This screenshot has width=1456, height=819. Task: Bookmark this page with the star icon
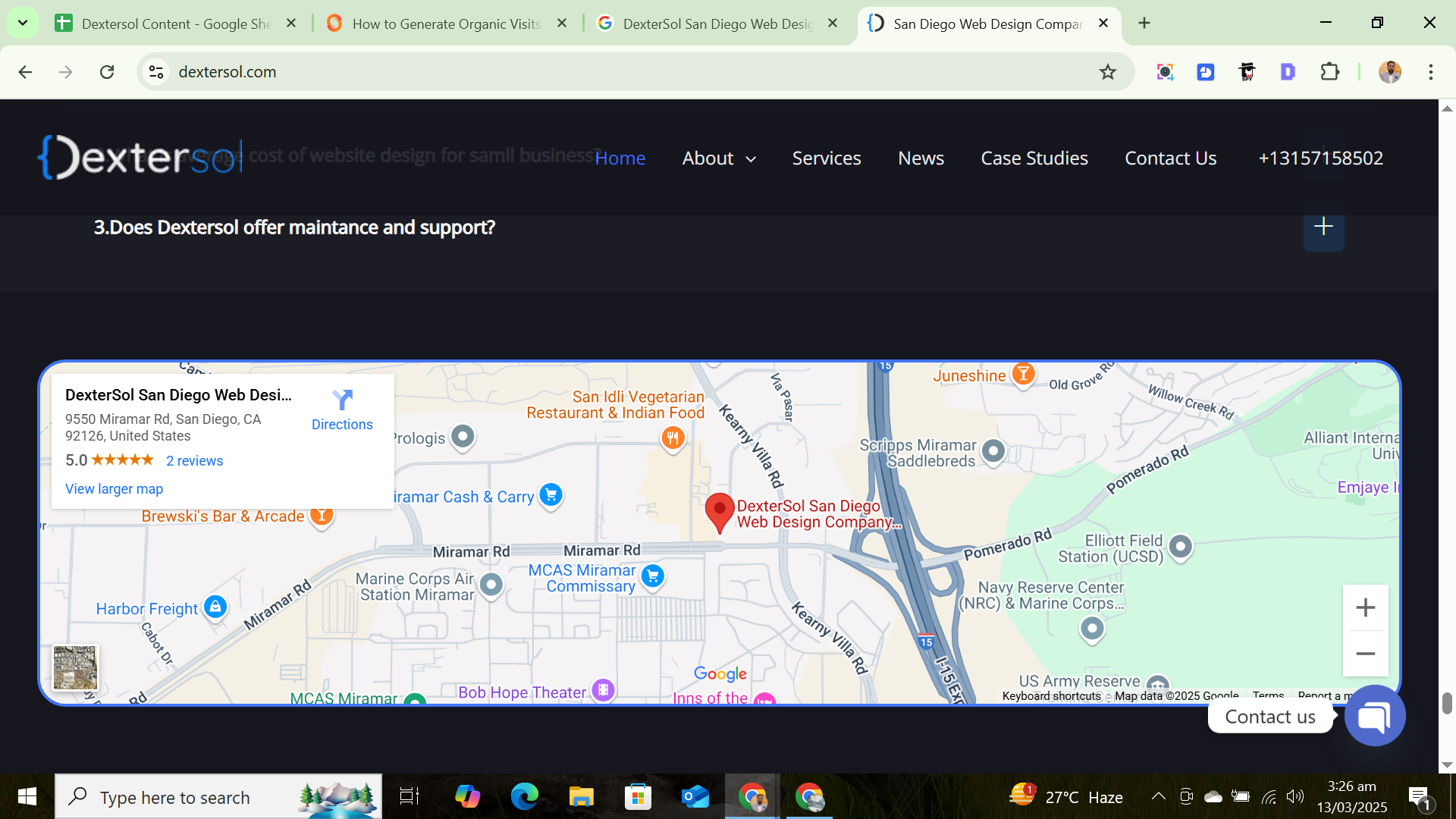pos(1108,72)
